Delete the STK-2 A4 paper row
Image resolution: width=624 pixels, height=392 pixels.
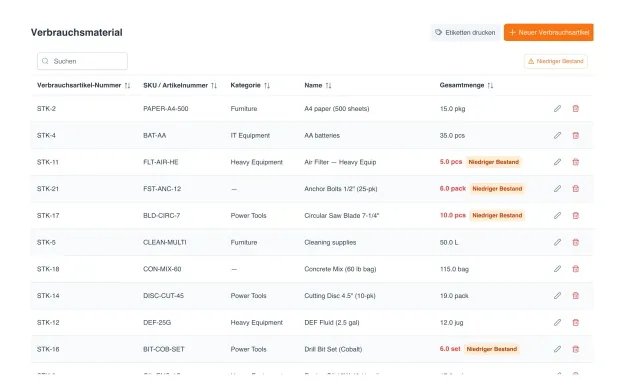click(x=575, y=109)
